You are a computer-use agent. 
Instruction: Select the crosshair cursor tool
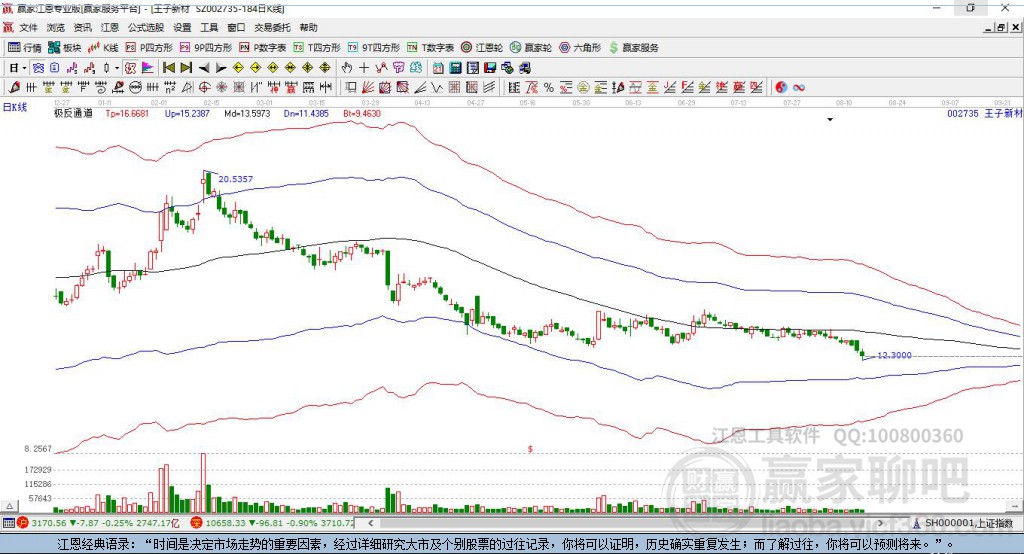364,68
